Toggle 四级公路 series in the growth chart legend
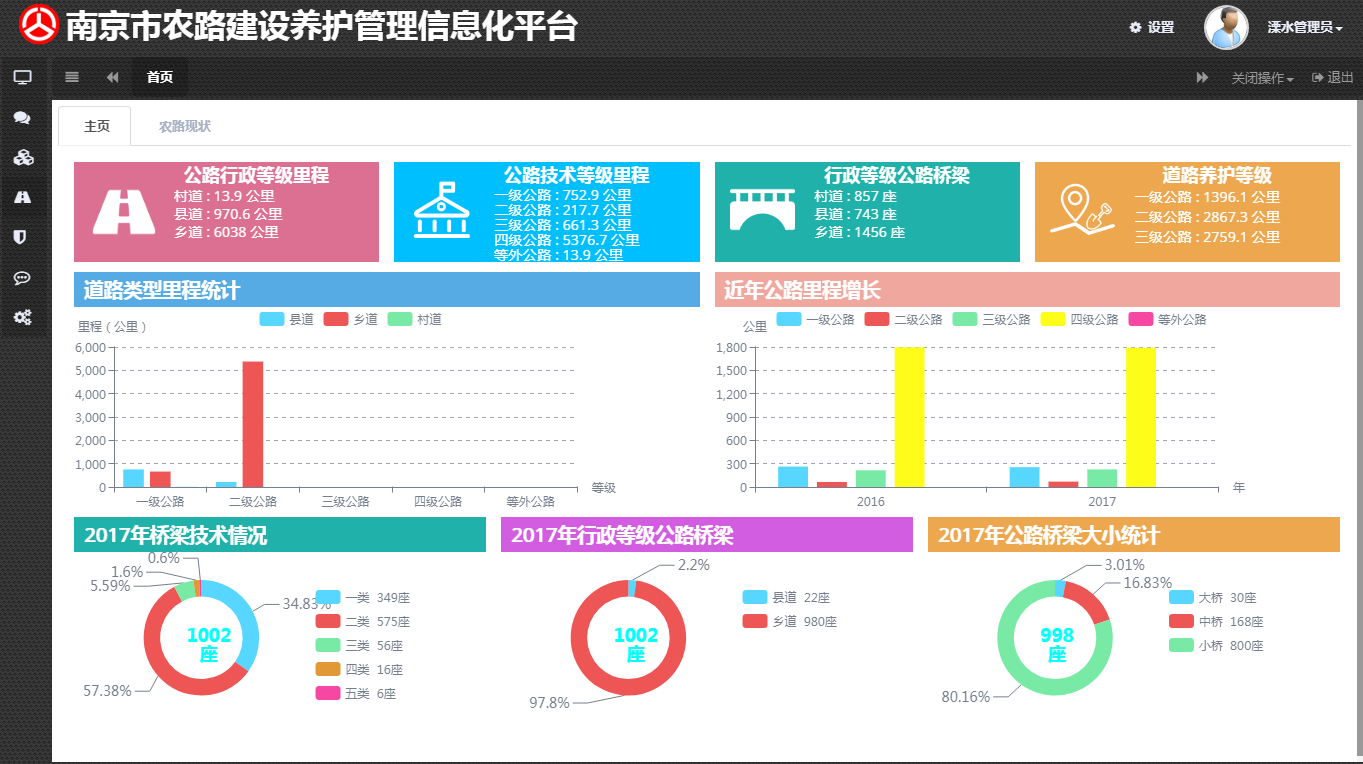1363x764 pixels. point(1080,319)
